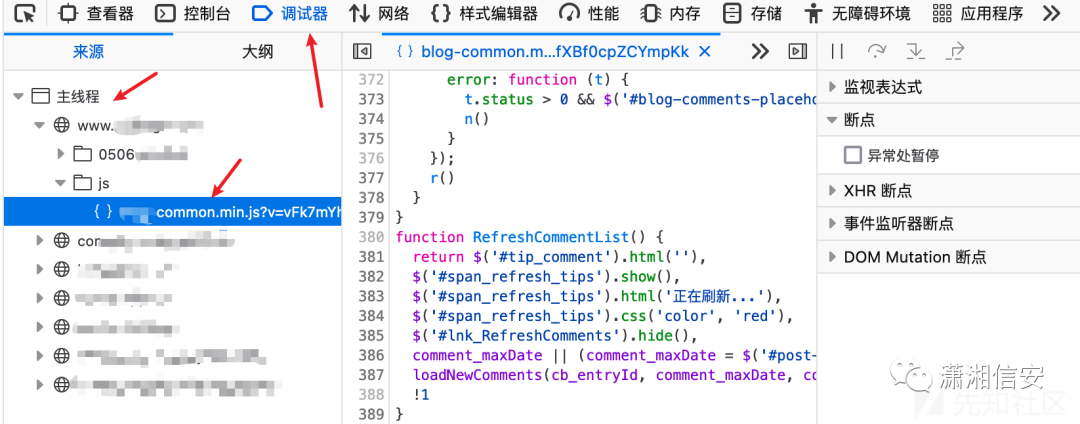
Task: Open the 样式编辑器 style editor tab
Action: point(484,13)
